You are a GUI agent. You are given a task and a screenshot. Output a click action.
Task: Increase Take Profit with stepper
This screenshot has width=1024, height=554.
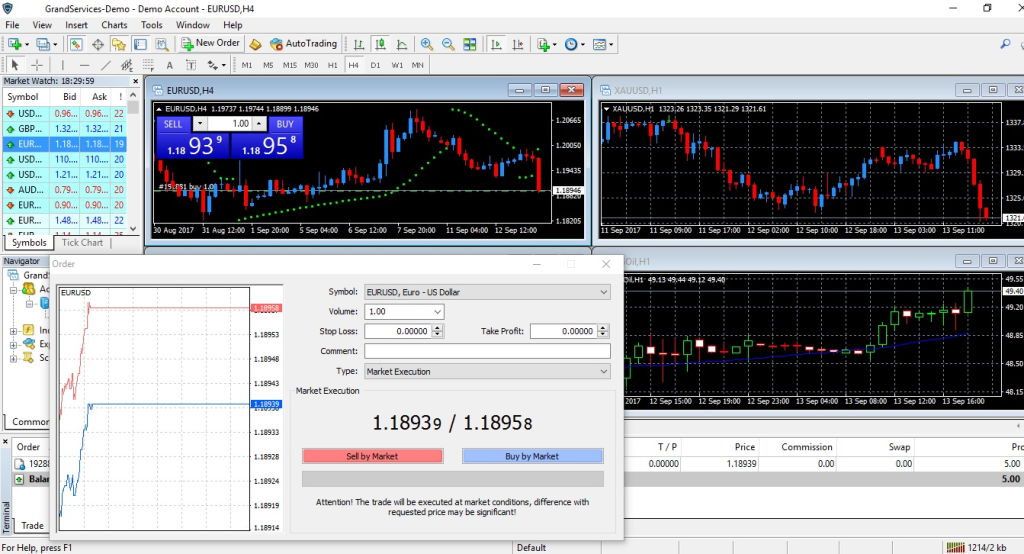point(603,328)
